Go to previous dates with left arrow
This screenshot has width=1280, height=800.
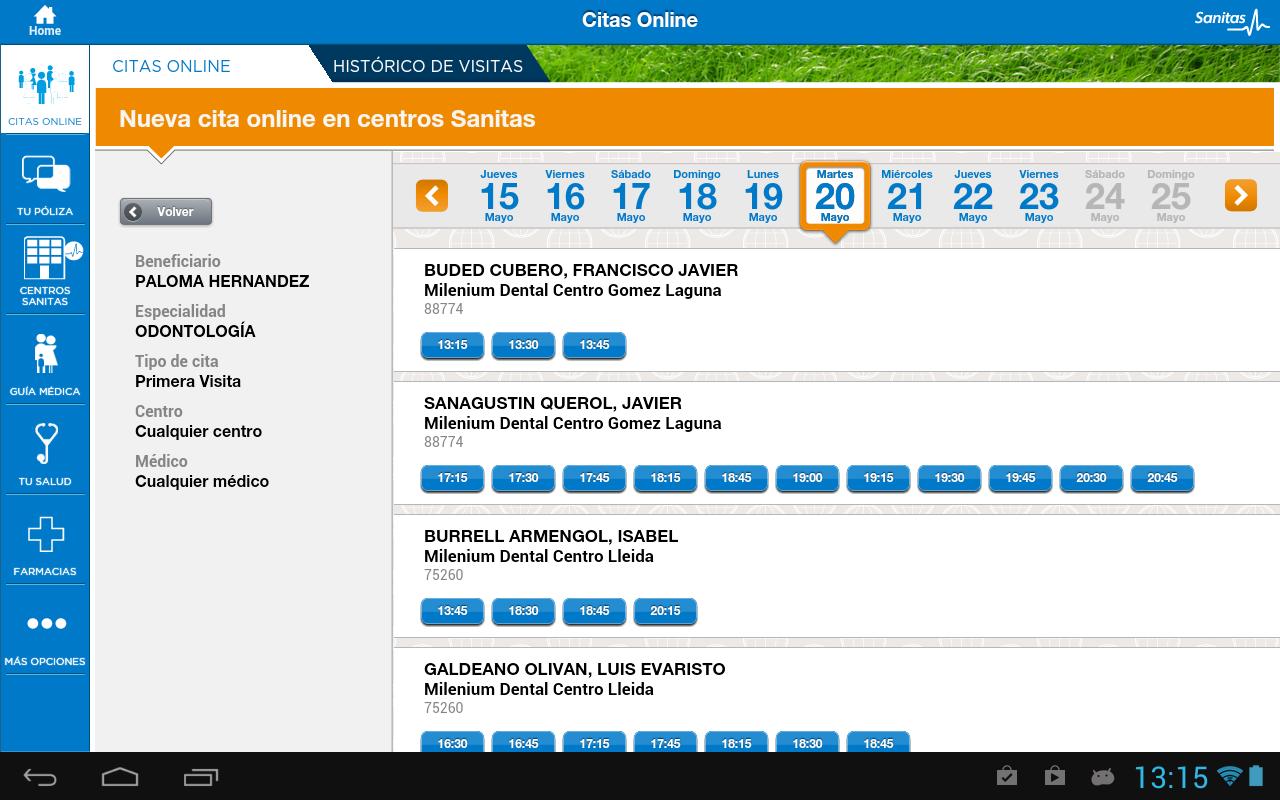click(432, 195)
